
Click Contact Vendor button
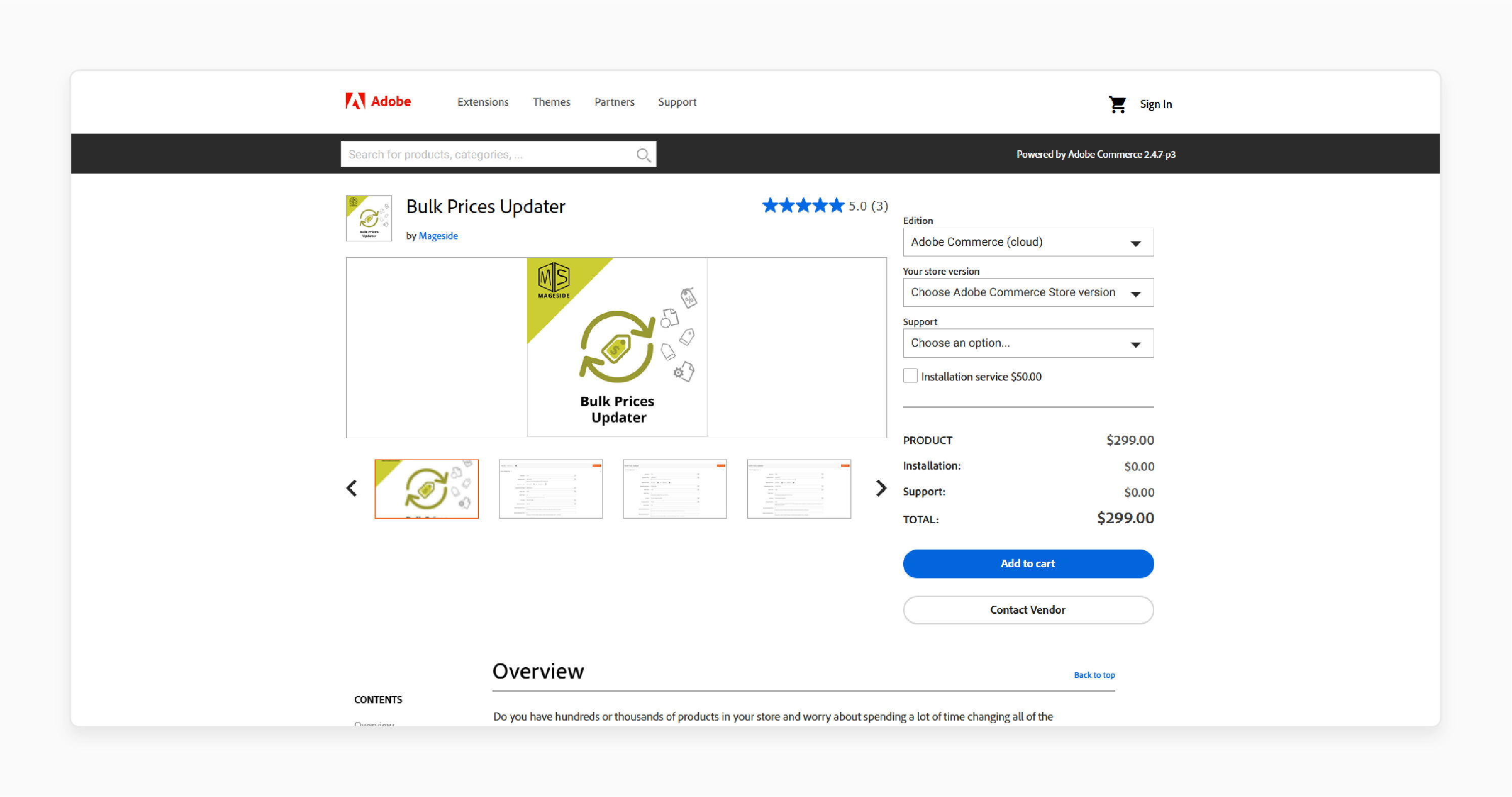(1028, 610)
